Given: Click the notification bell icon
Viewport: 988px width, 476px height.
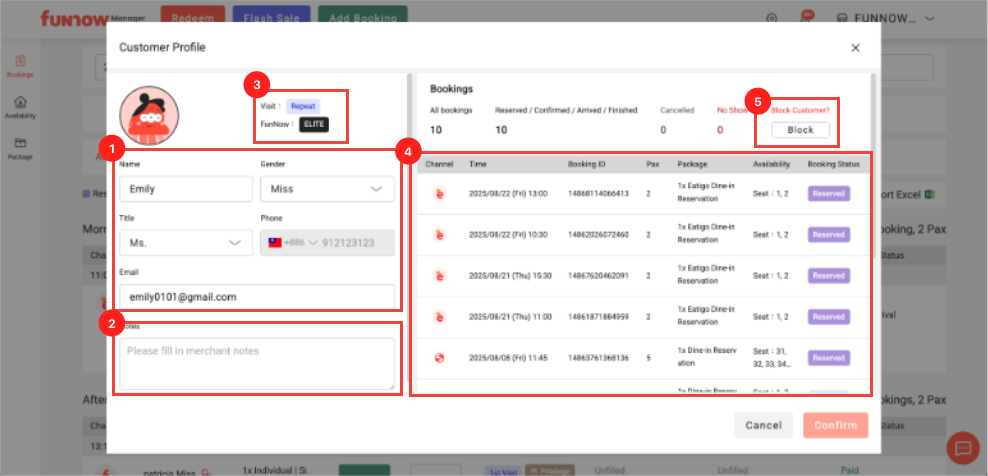Looking at the screenshot, I should (805, 18).
